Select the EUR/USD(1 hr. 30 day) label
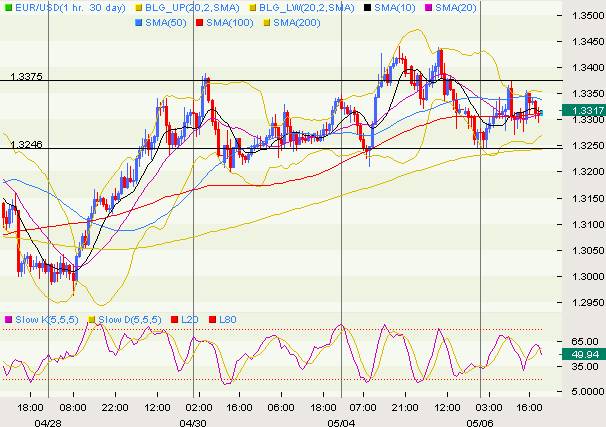The height and width of the screenshot is (427, 606). click(x=70, y=8)
